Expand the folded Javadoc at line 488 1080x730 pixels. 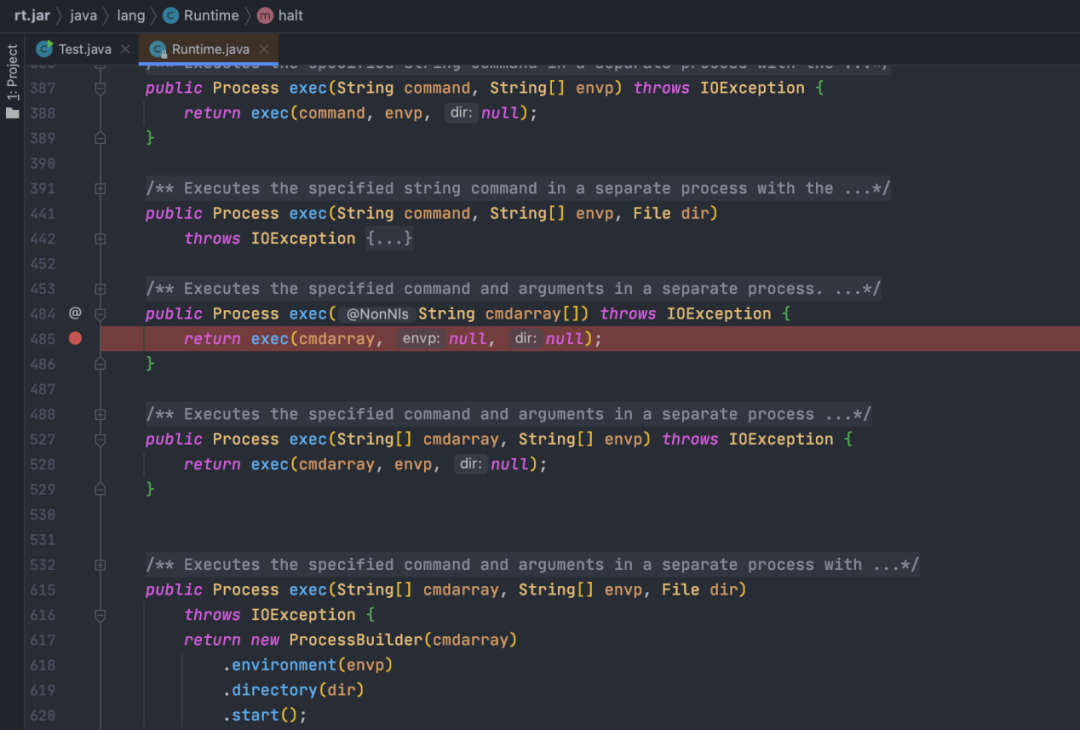point(100,414)
